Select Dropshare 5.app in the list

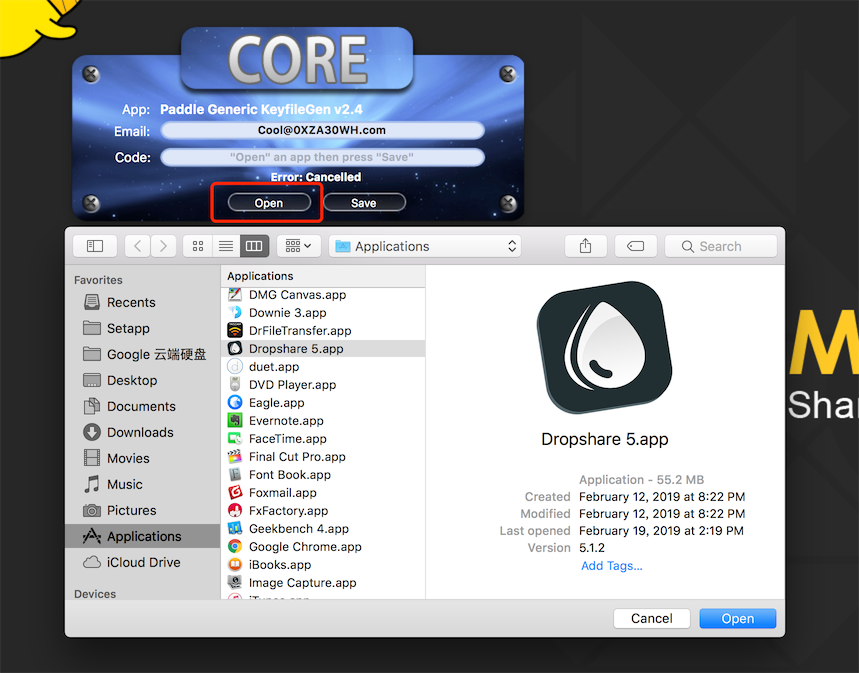pos(323,349)
